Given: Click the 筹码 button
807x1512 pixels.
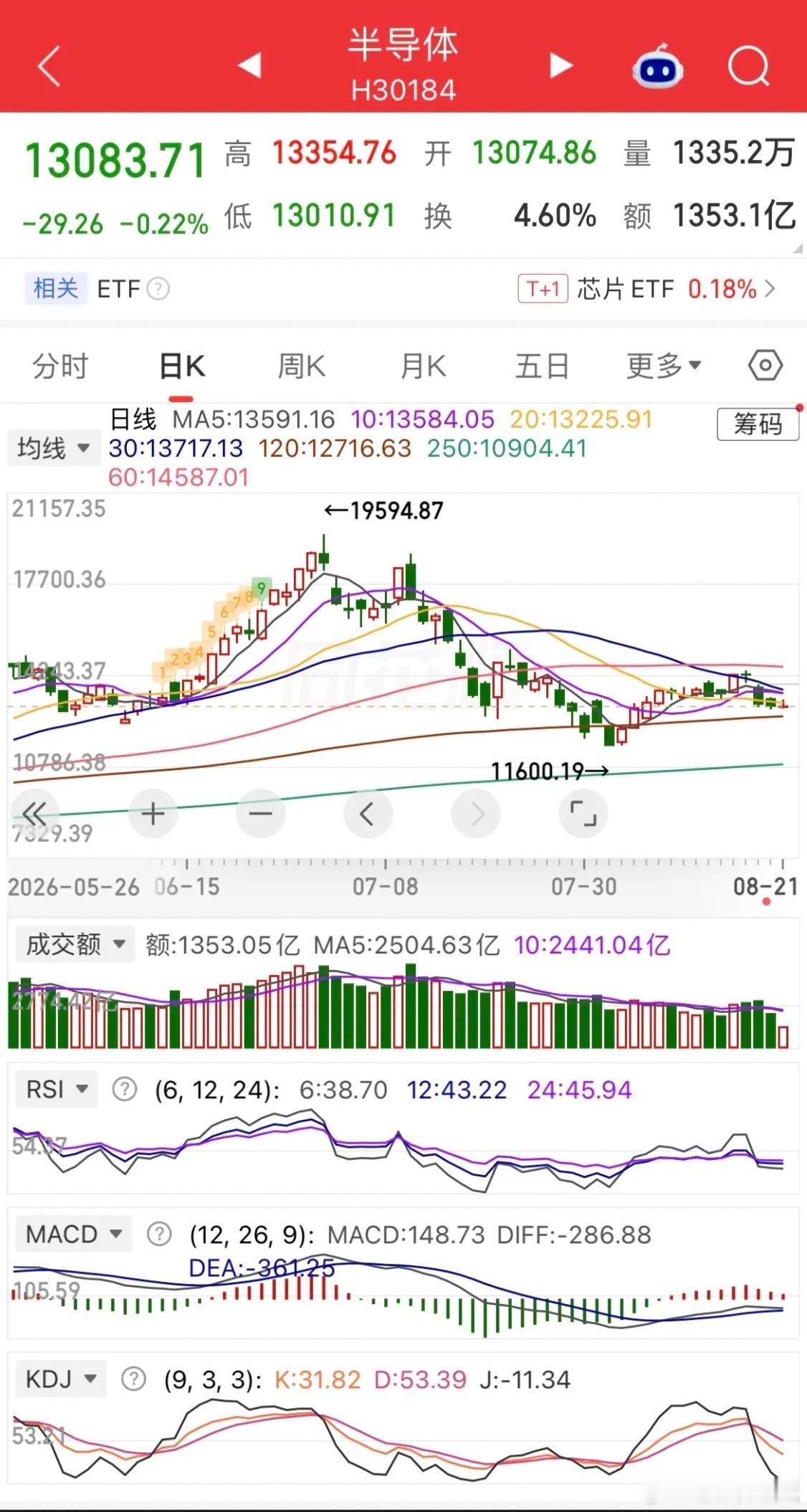Looking at the screenshot, I should pos(758,424).
